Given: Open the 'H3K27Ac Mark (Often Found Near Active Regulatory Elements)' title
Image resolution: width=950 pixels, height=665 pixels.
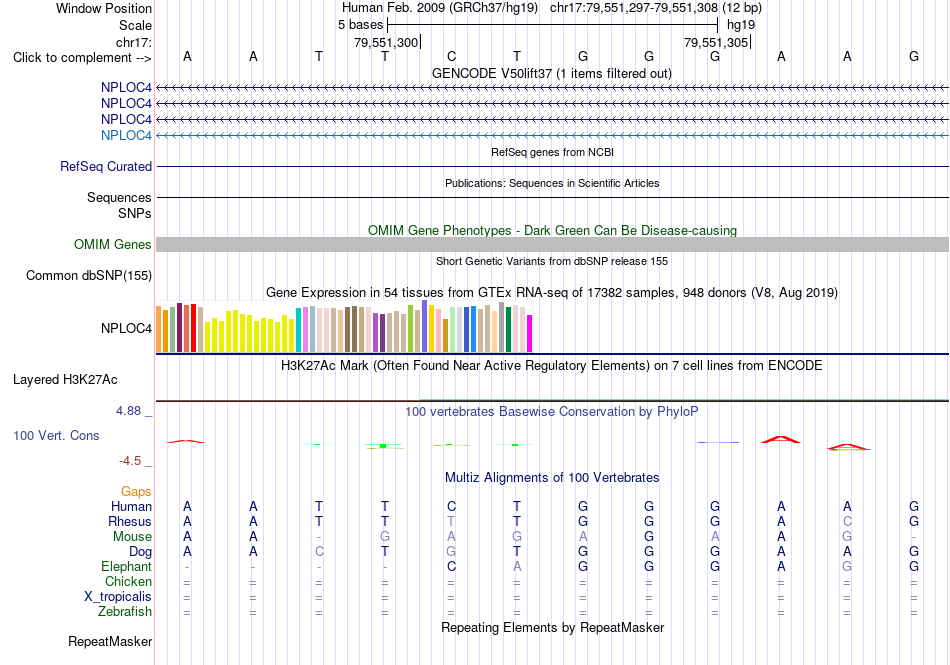Looking at the screenshot, I should pyautogui.click(x=551, y=366).
